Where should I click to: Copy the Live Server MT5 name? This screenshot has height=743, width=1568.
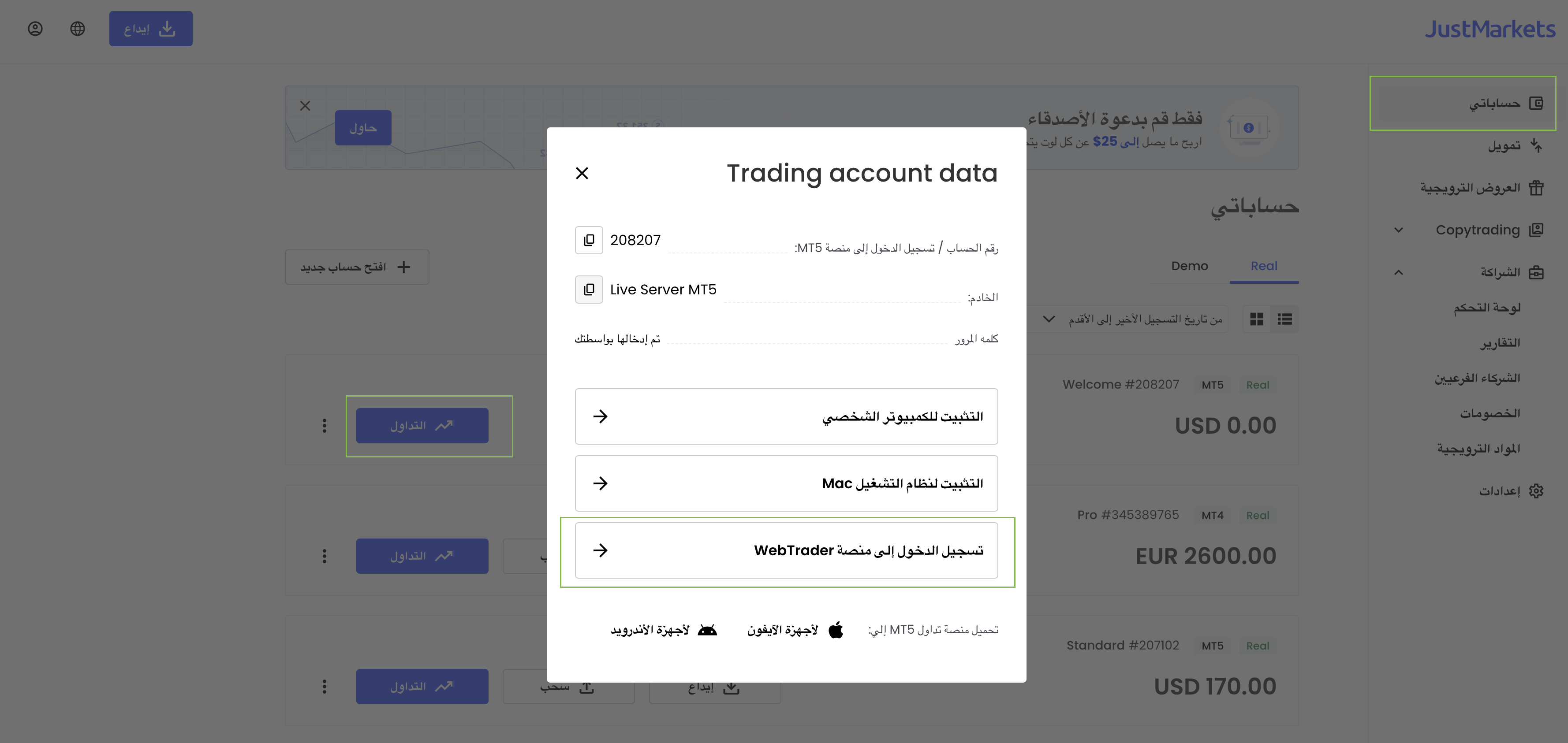pyautogui.click(x=589, y=290)
